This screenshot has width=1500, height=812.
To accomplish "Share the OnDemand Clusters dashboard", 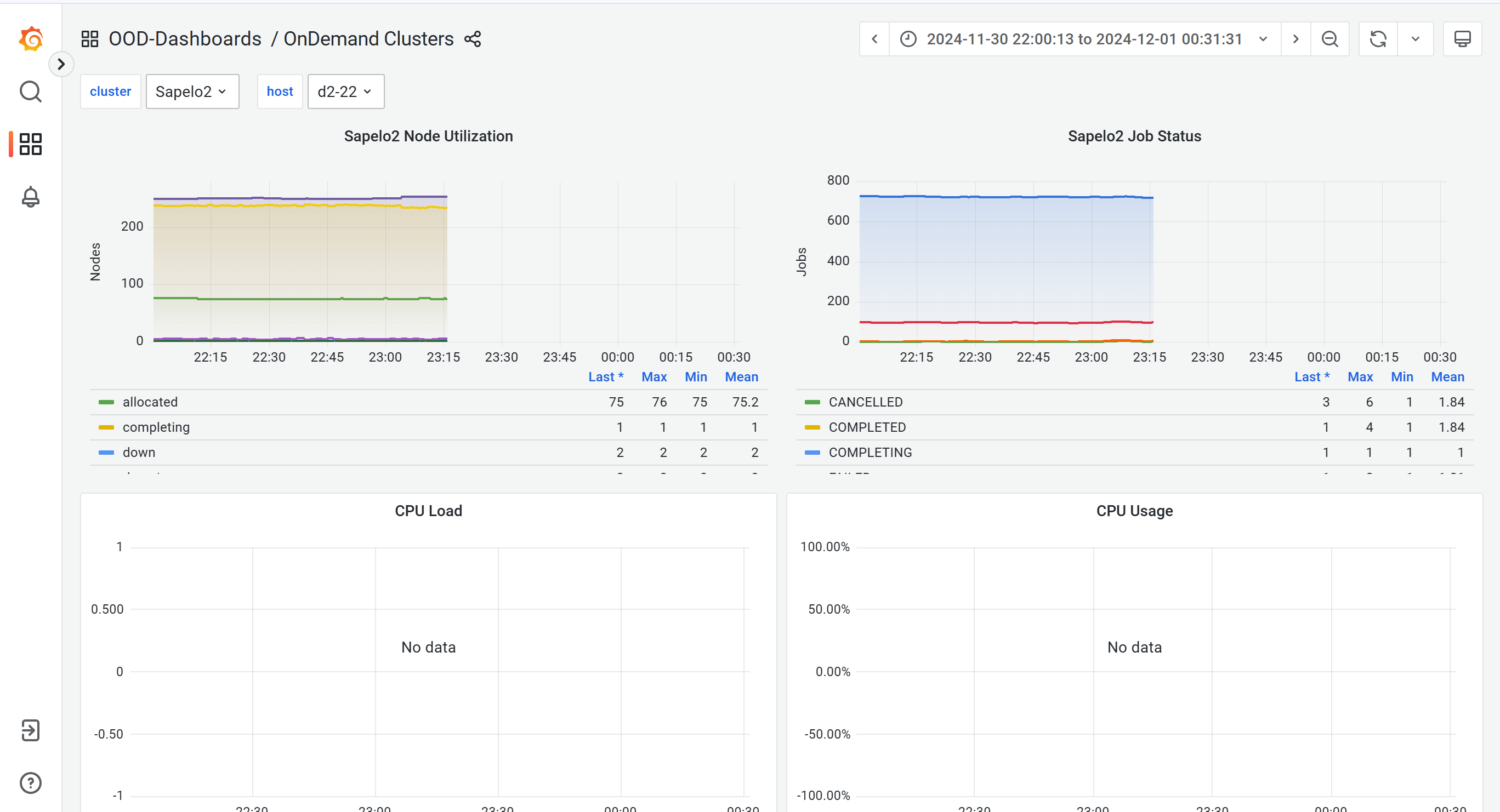I will click(473, 39).
